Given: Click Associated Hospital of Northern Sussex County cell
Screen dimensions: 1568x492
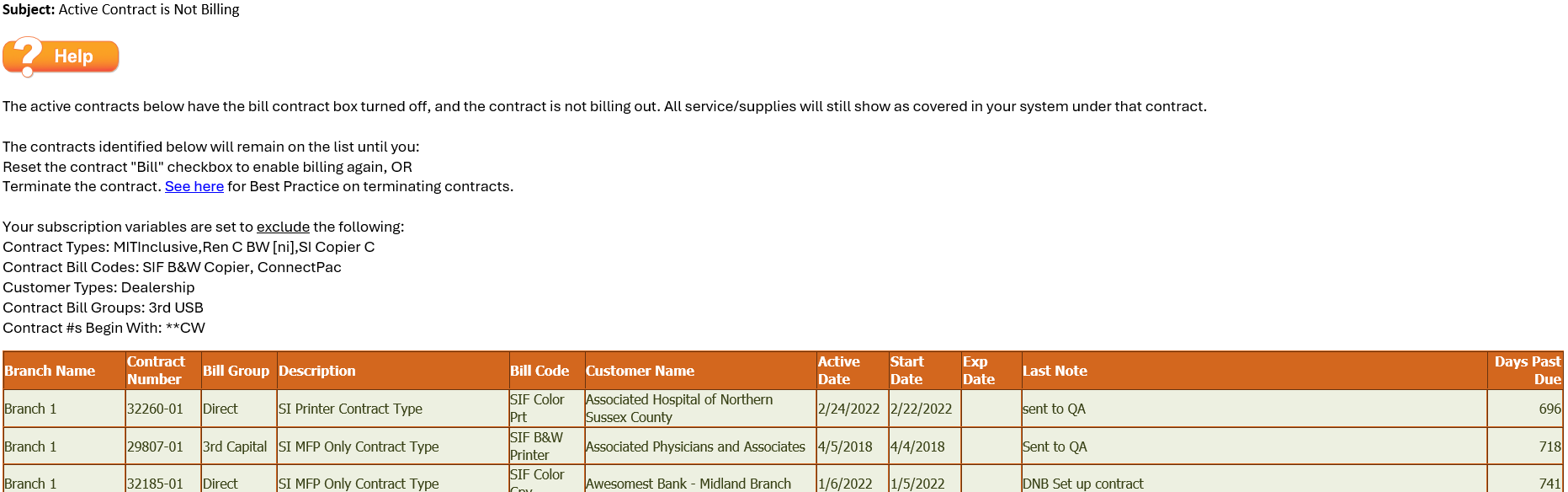Looking at the screenshot, I should point(700,409).
